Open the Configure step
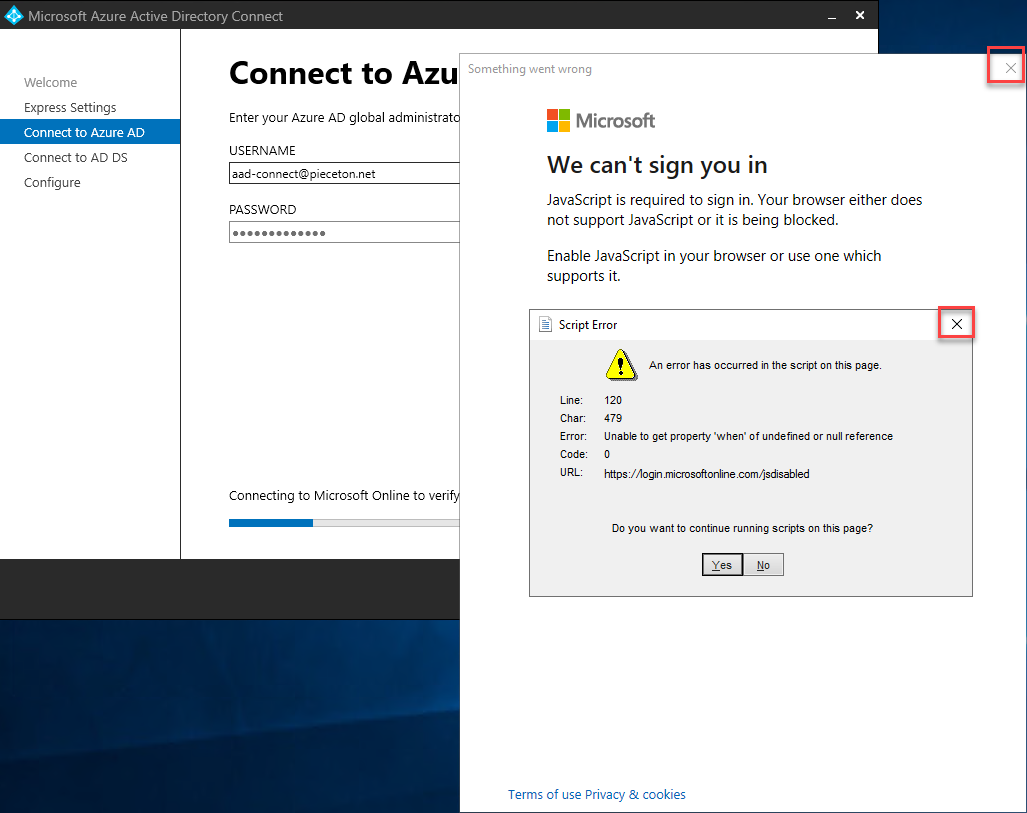This screenshot has height=813, width=1027. pyautogui.click(x=52, y=182)
